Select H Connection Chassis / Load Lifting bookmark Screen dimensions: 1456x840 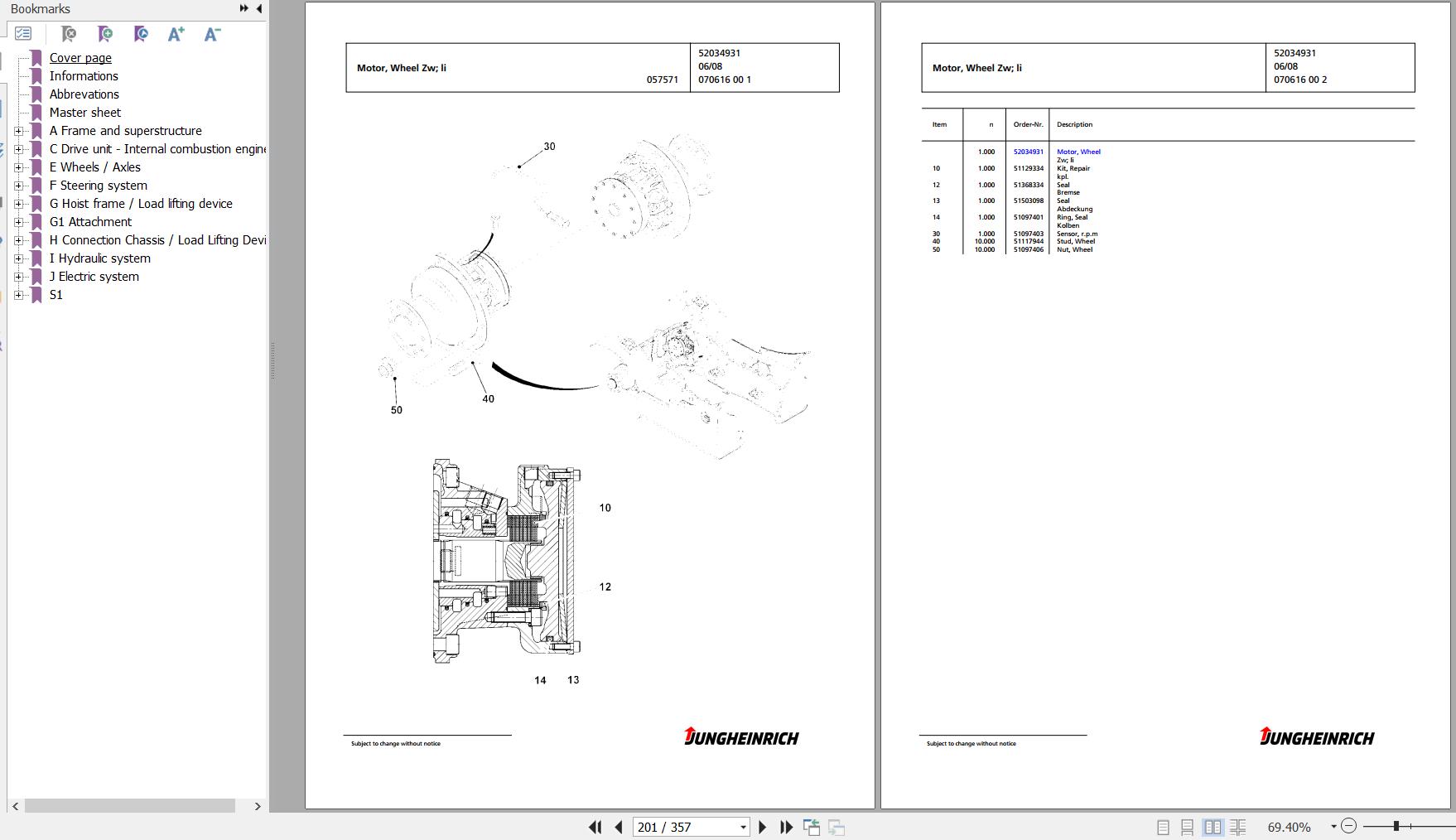(x=157, y=240)
